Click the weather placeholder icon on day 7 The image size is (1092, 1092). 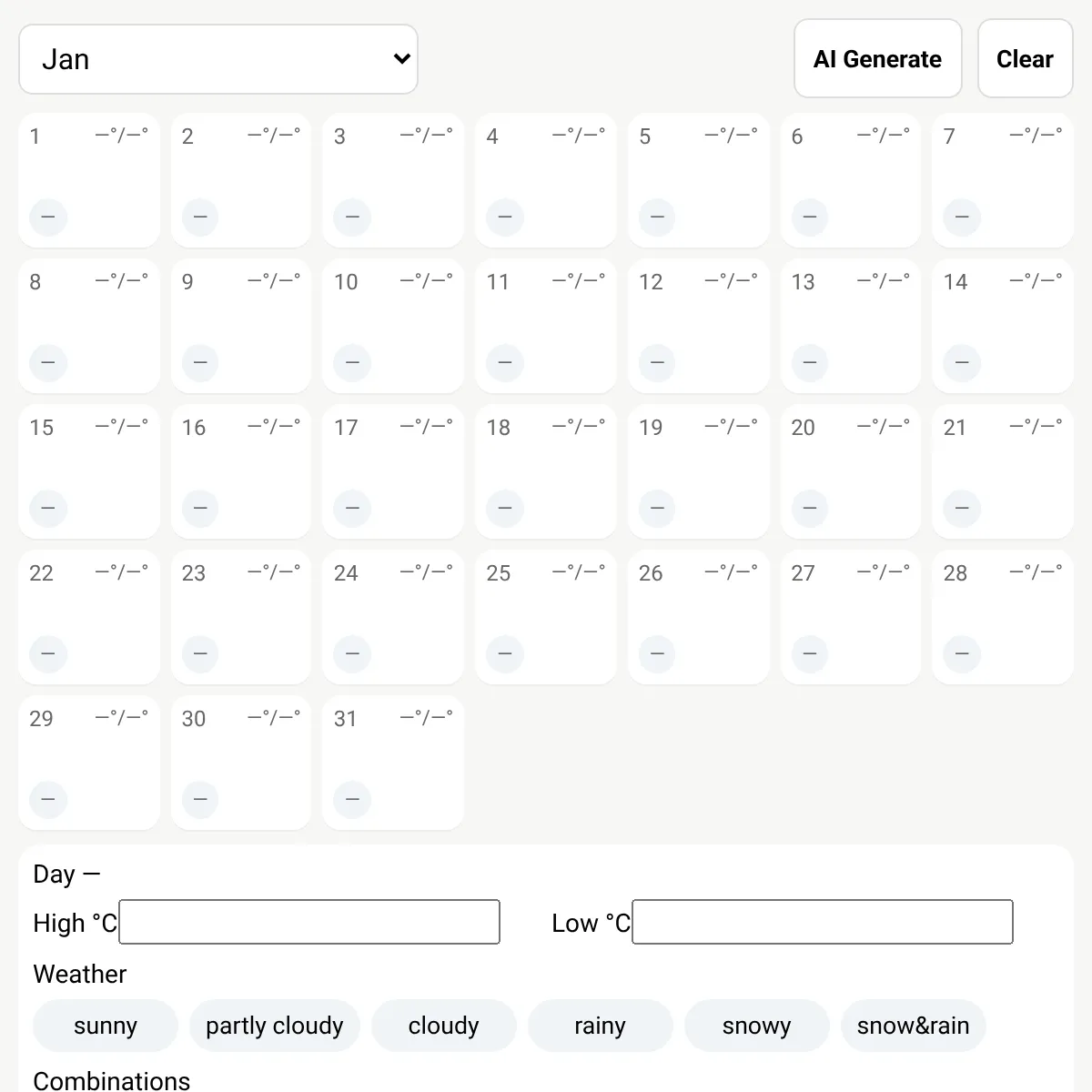point(962,217)
